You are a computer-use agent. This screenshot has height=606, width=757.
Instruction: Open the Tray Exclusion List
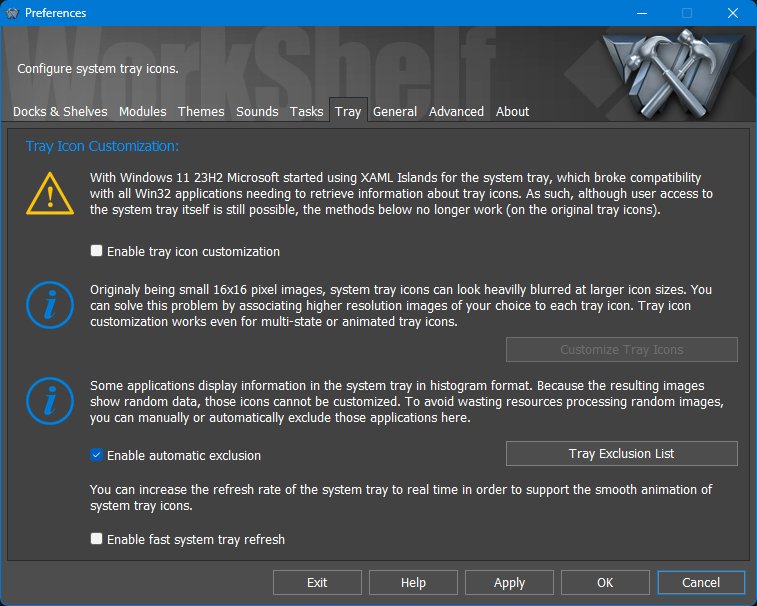tap(621, 453)
